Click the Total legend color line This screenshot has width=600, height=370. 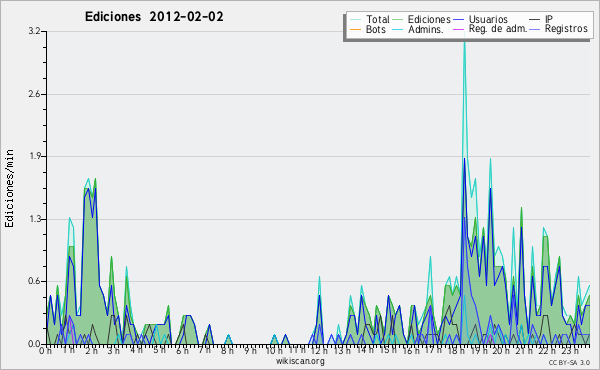[x=355, y=20]
